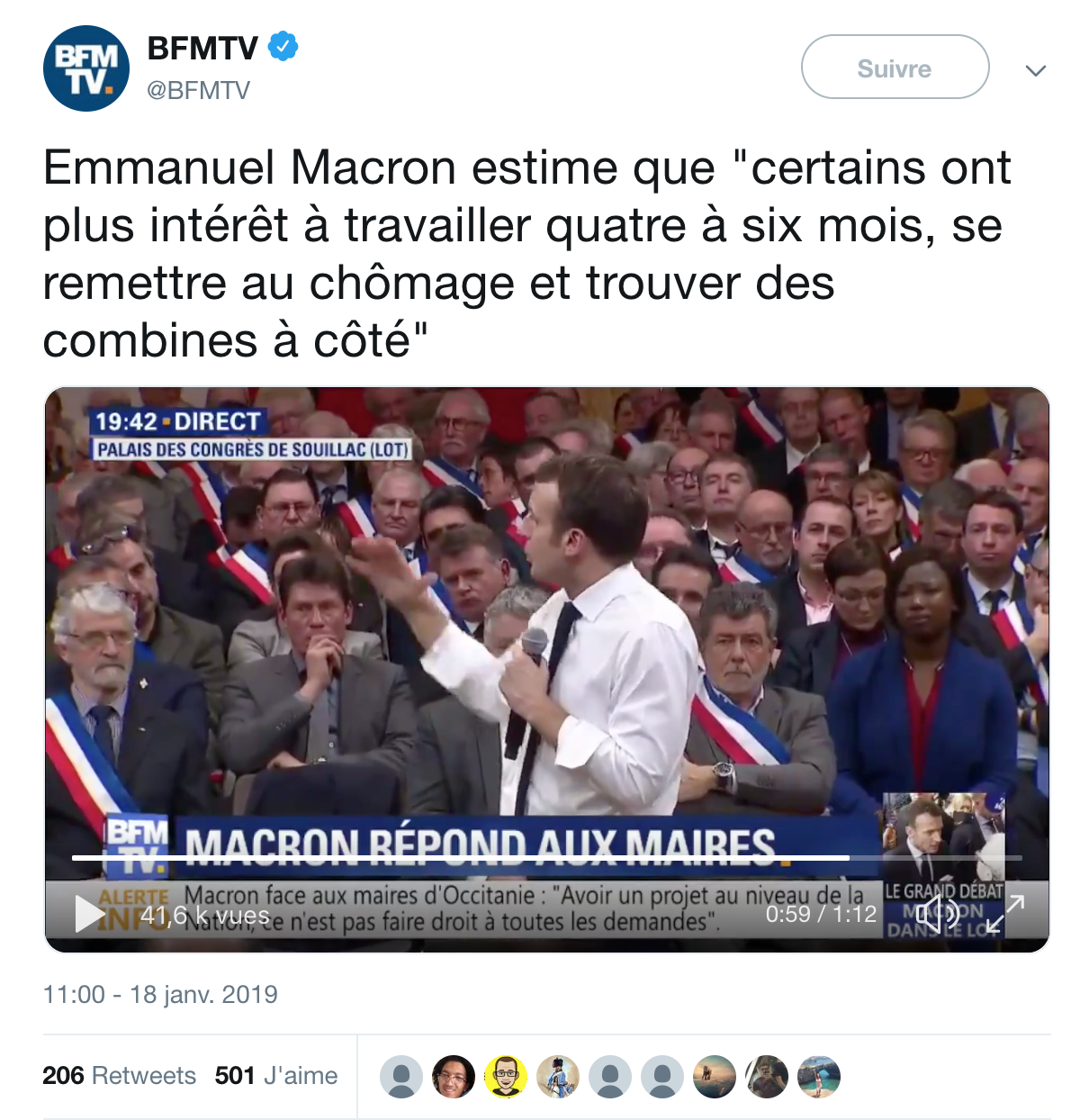Expand video to fullscreen with arrows icon

1005,914
